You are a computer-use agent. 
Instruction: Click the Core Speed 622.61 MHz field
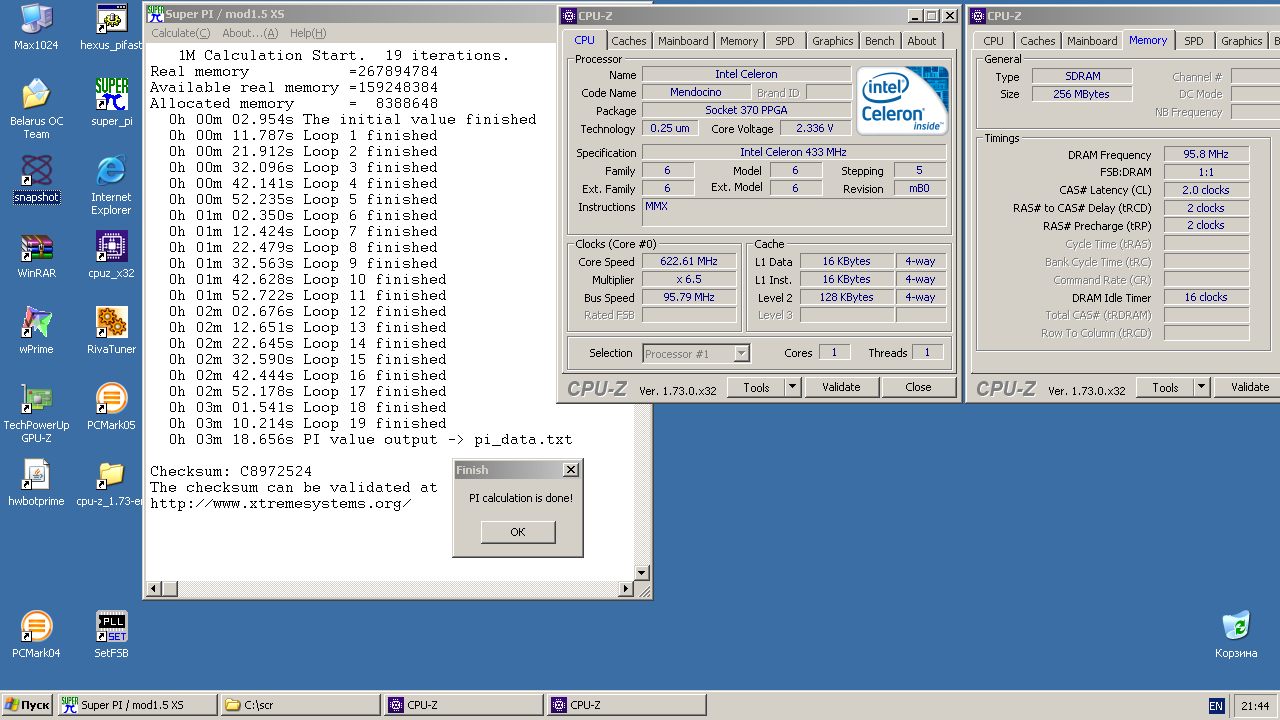pos(689,262)
